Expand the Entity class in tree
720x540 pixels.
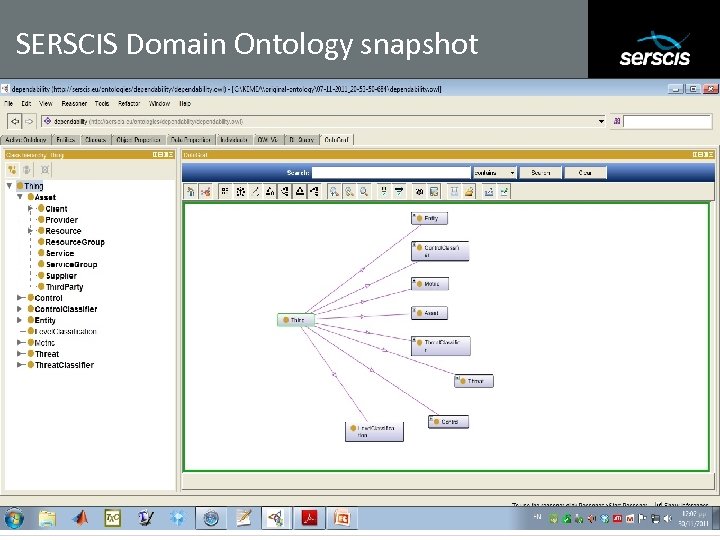click(20, 320)
